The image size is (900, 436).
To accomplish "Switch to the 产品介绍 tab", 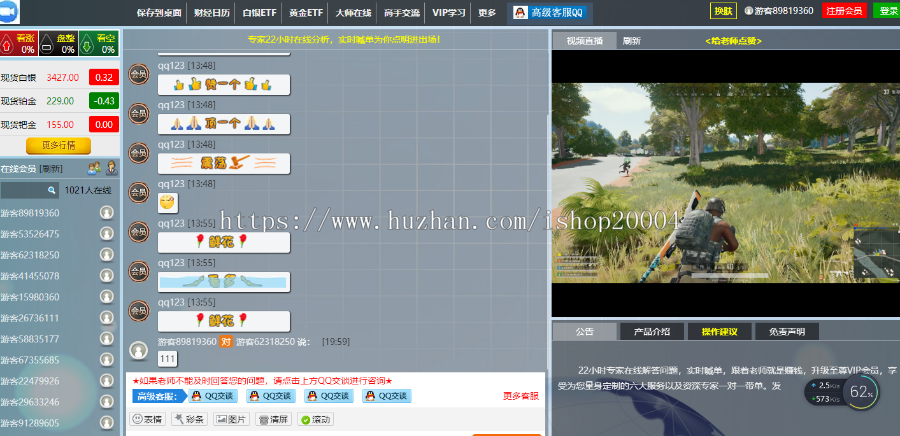I will (651, 332).
